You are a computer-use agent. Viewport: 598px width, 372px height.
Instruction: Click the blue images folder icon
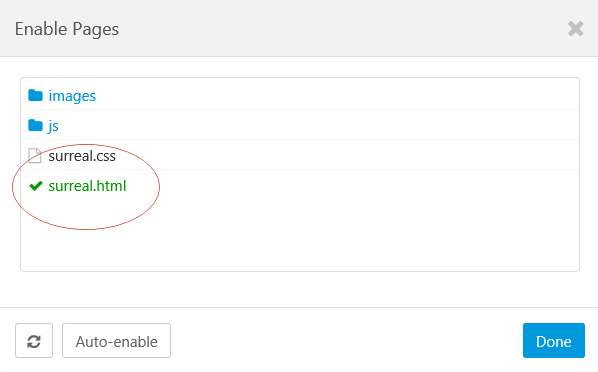click(35, 95)
